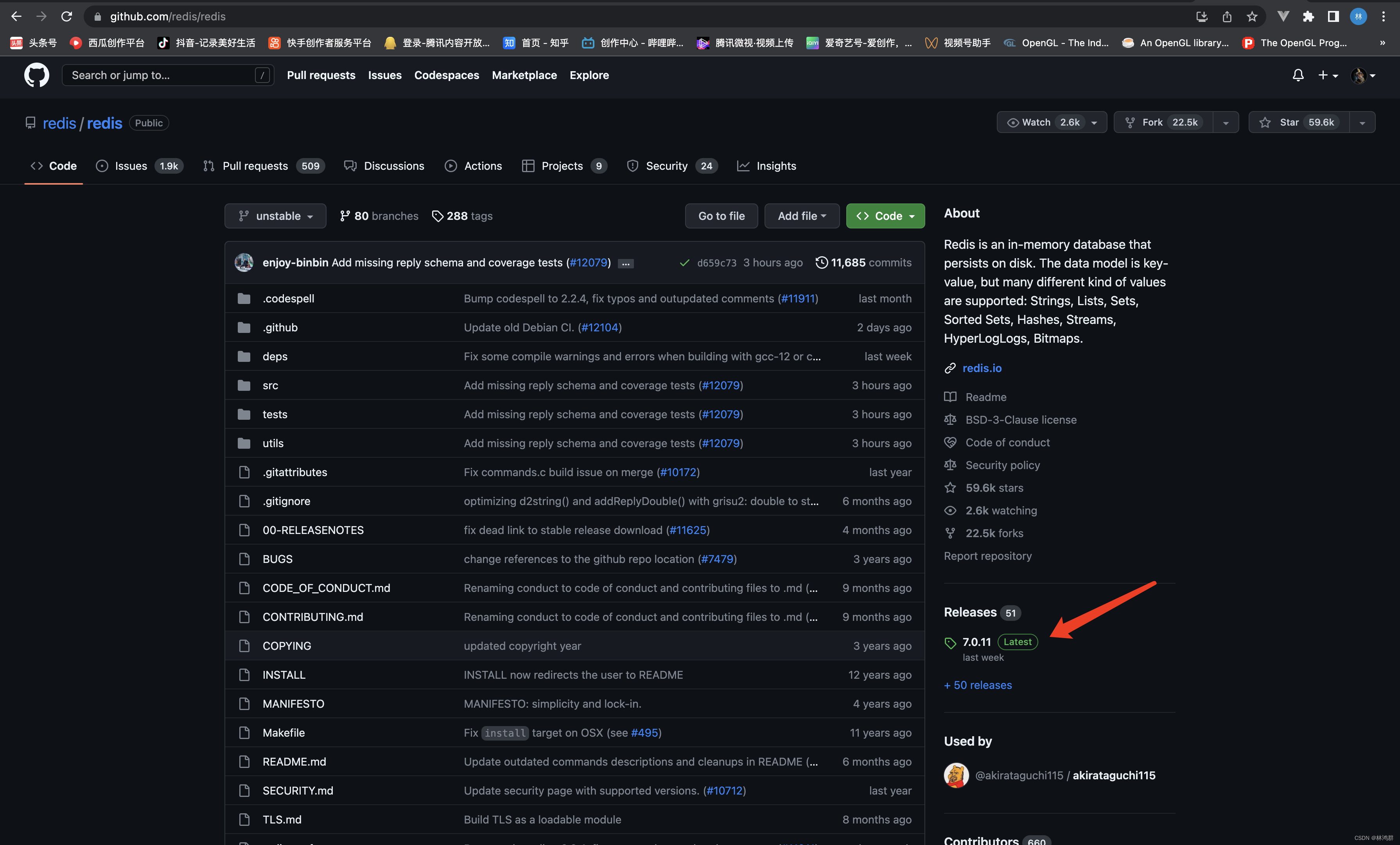The width and height of the screenshot is (1400, 845).
Task: Open the enjoy-binbin author avatar
Action: pos(244,262)
